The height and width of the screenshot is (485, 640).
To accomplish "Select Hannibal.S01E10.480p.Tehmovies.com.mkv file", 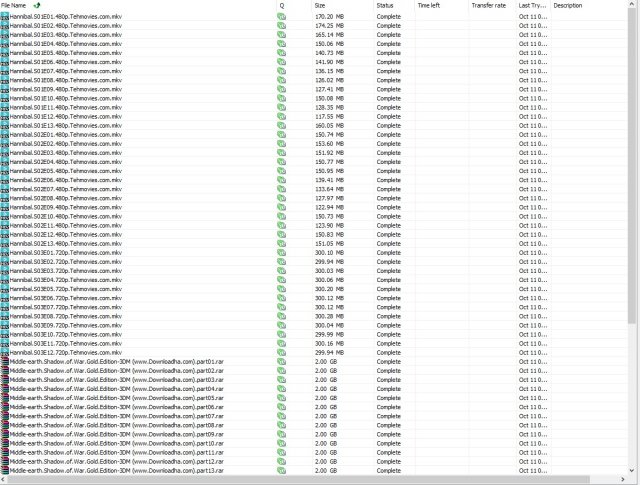I will click(66, 98).
